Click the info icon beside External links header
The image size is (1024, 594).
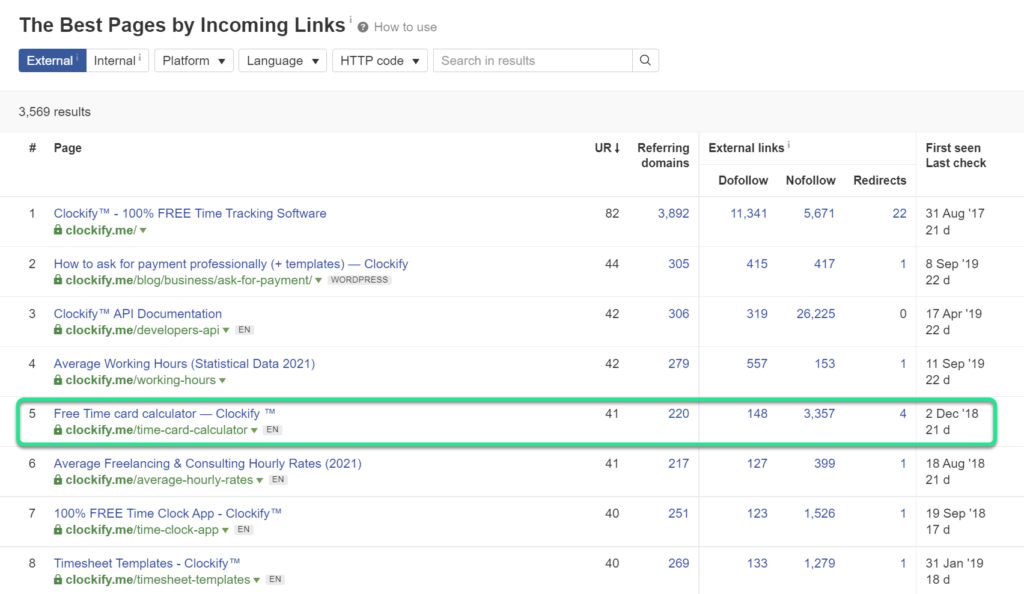[x=788, y=145]
